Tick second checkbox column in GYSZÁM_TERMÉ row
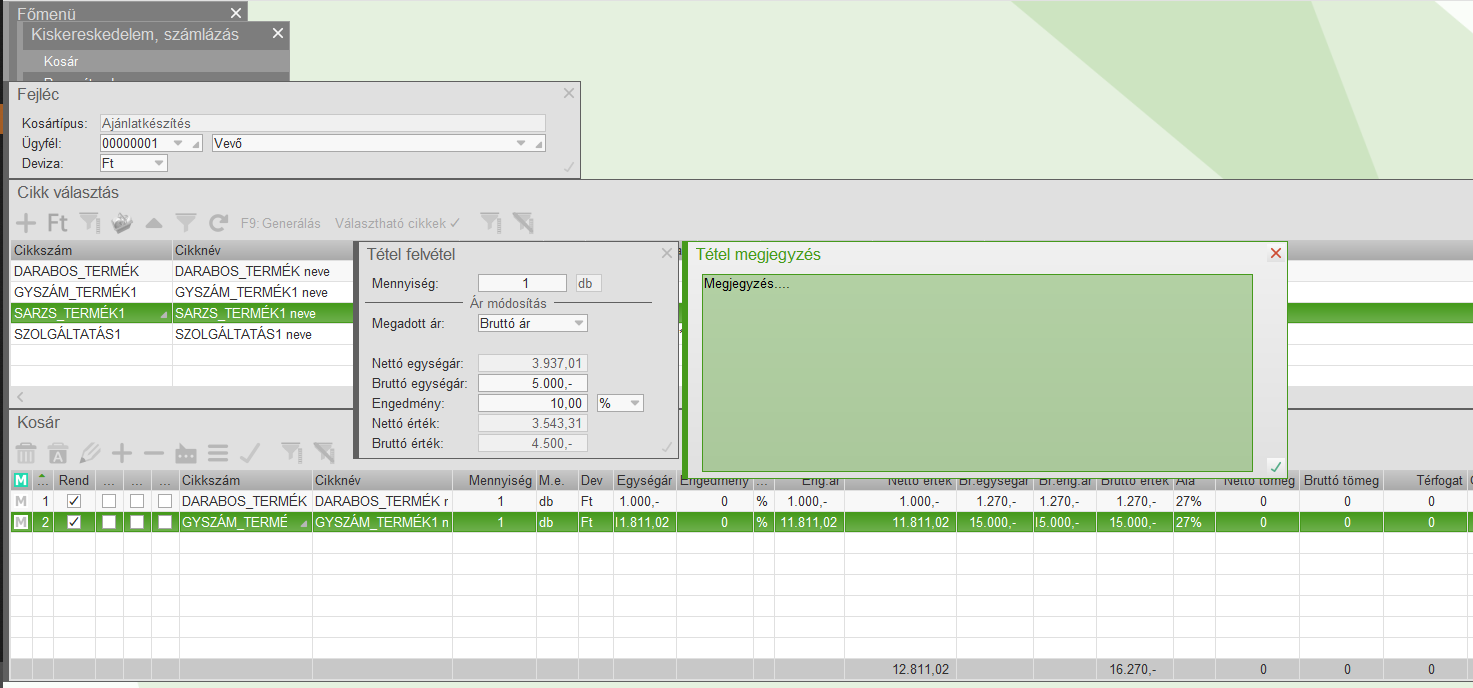1473x688 pixels. coord(109,522)
